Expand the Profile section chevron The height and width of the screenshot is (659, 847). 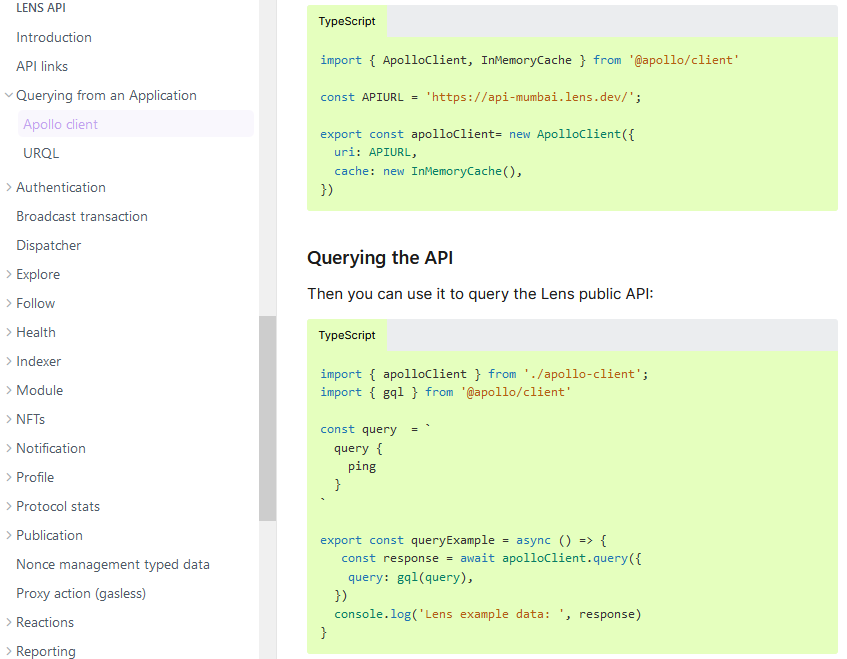click(x=9, y=477)
